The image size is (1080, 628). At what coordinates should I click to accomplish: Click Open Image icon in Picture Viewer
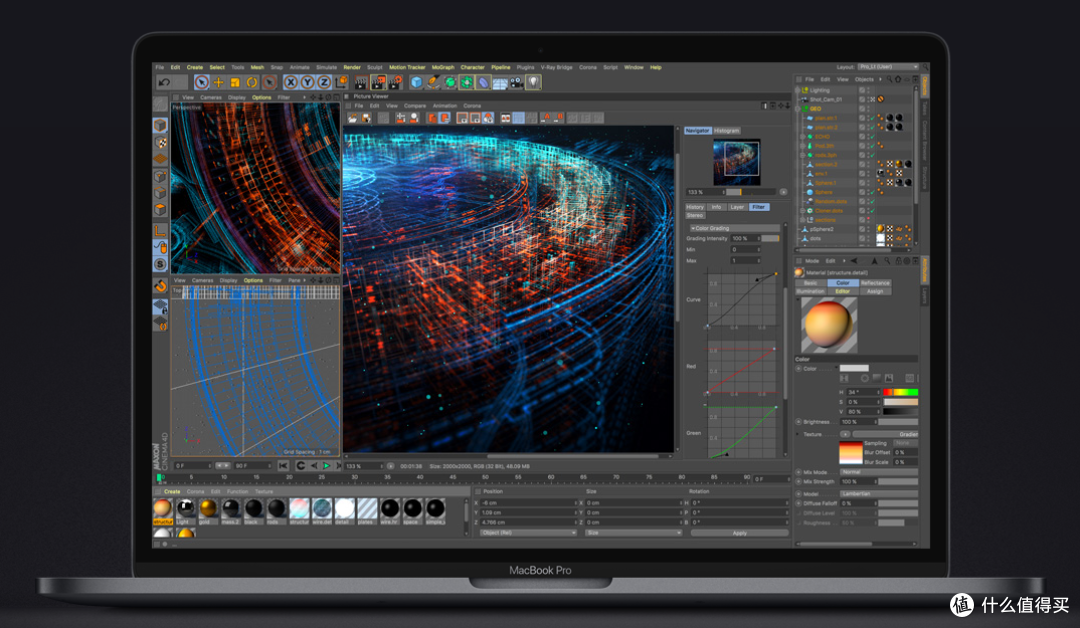coord(353,118)
